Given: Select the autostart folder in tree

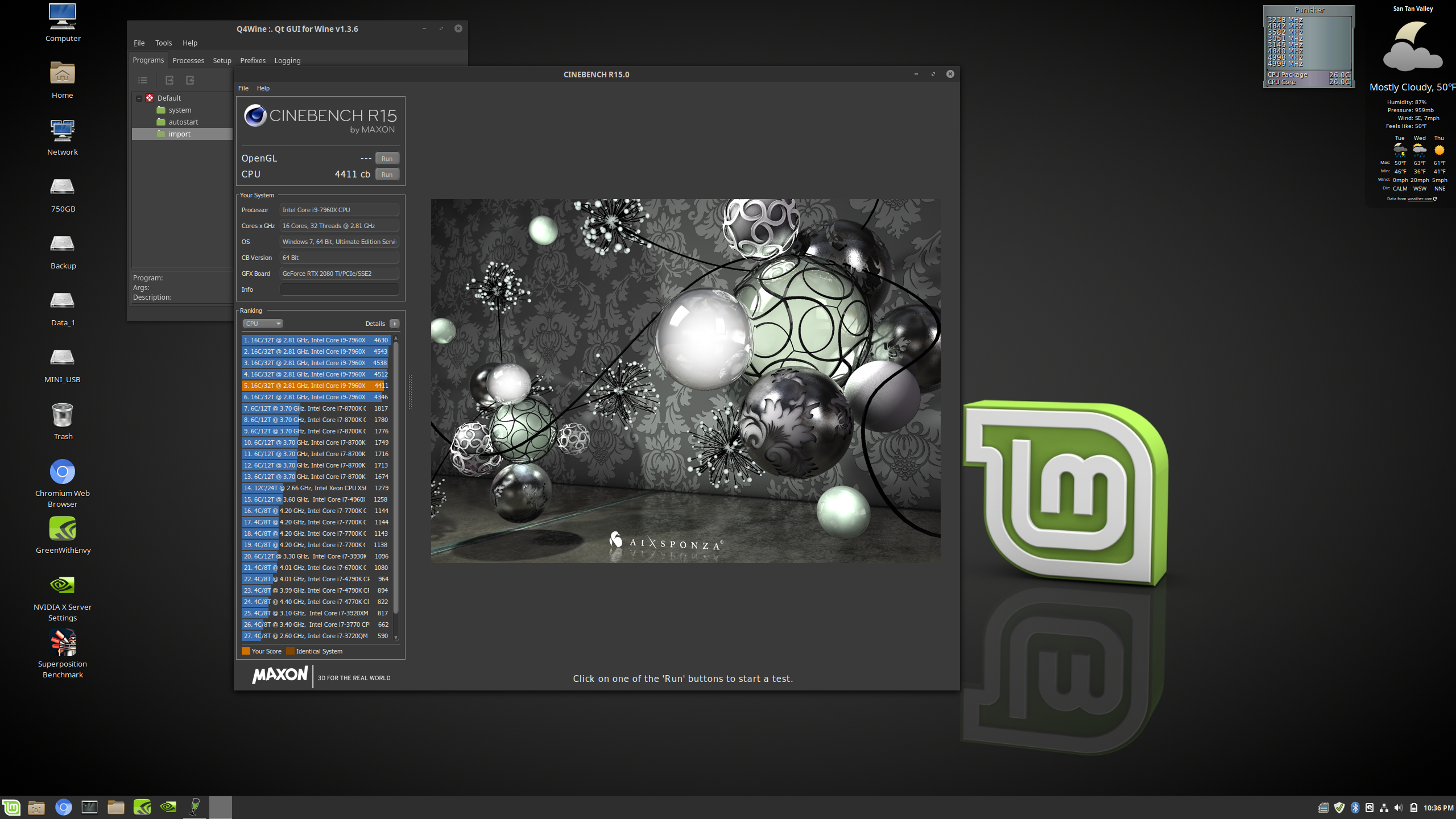Looking at the screenshot, I should [x=183, y=122].
